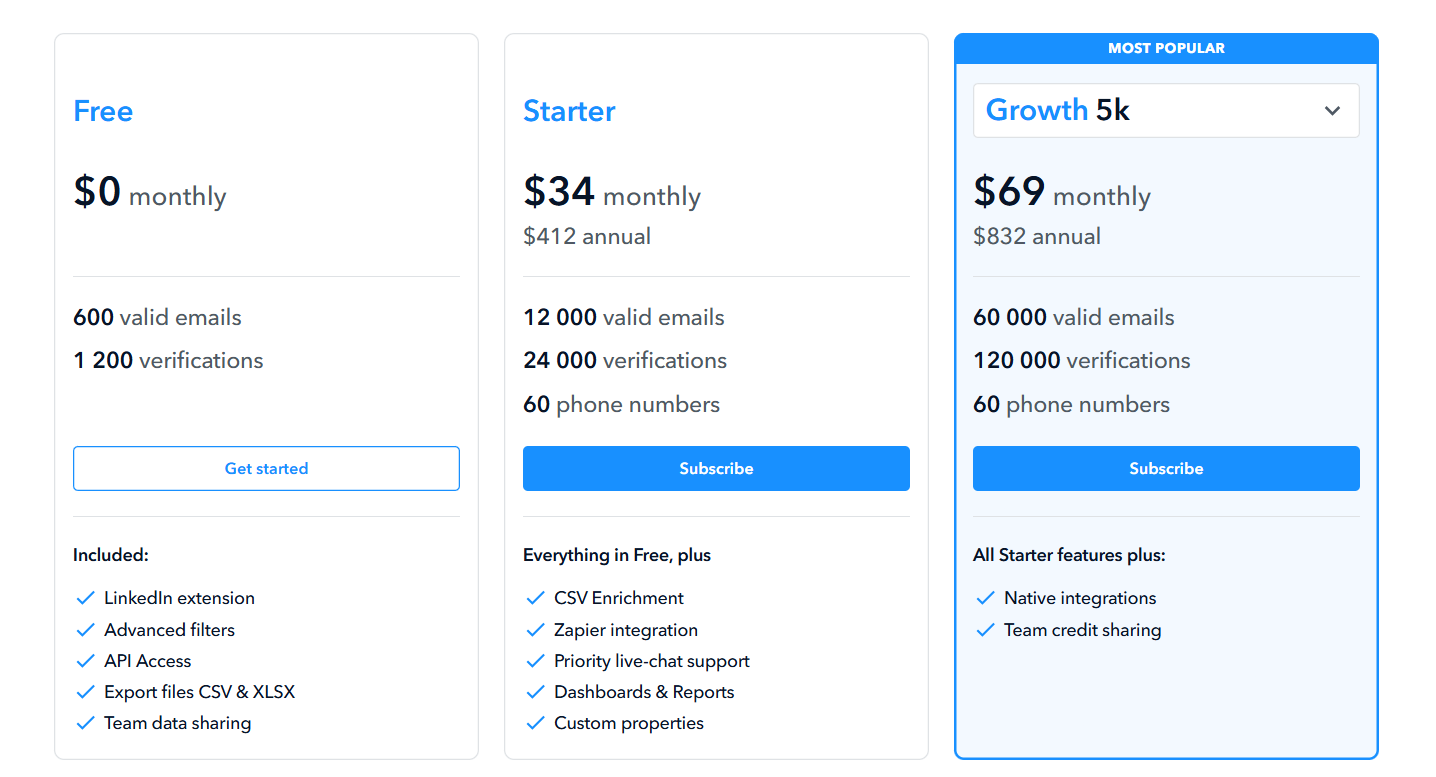Click the checkmark beside Team credit sharing
This screenshot has width=1436, height=777.
[x=985, y=630]
